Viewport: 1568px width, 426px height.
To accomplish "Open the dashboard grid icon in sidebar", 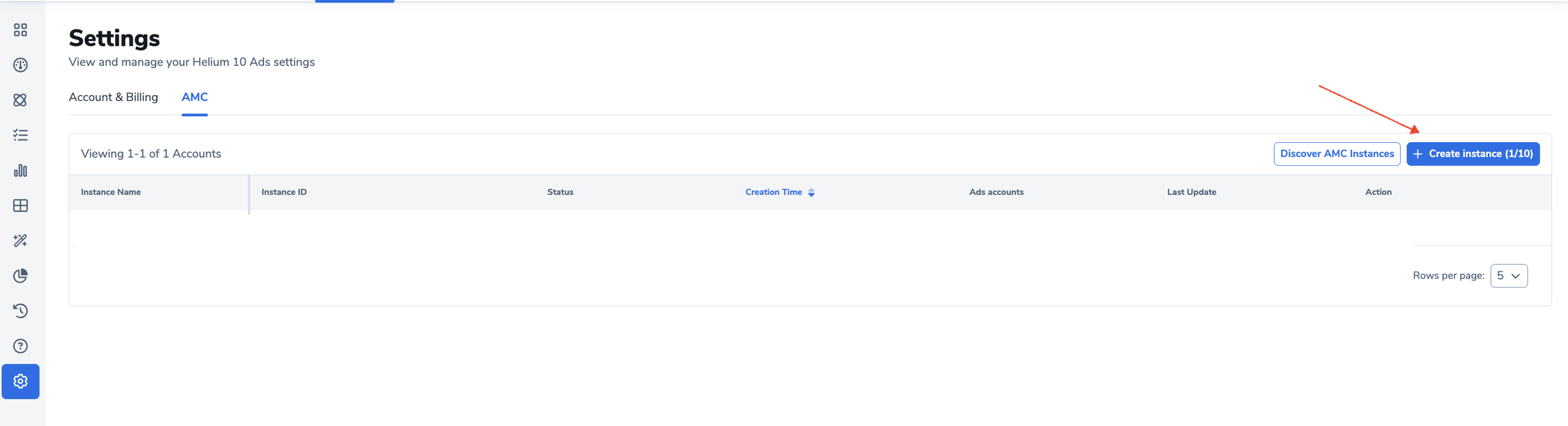I will pos(20,29).
